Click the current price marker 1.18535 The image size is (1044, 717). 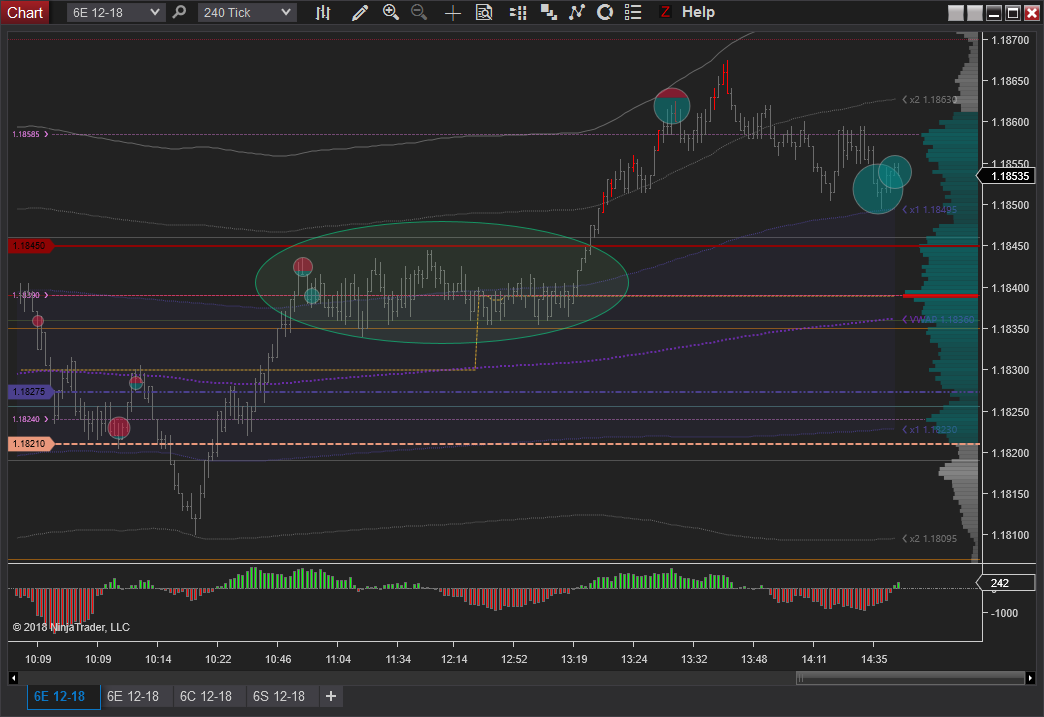(1007, 176)
